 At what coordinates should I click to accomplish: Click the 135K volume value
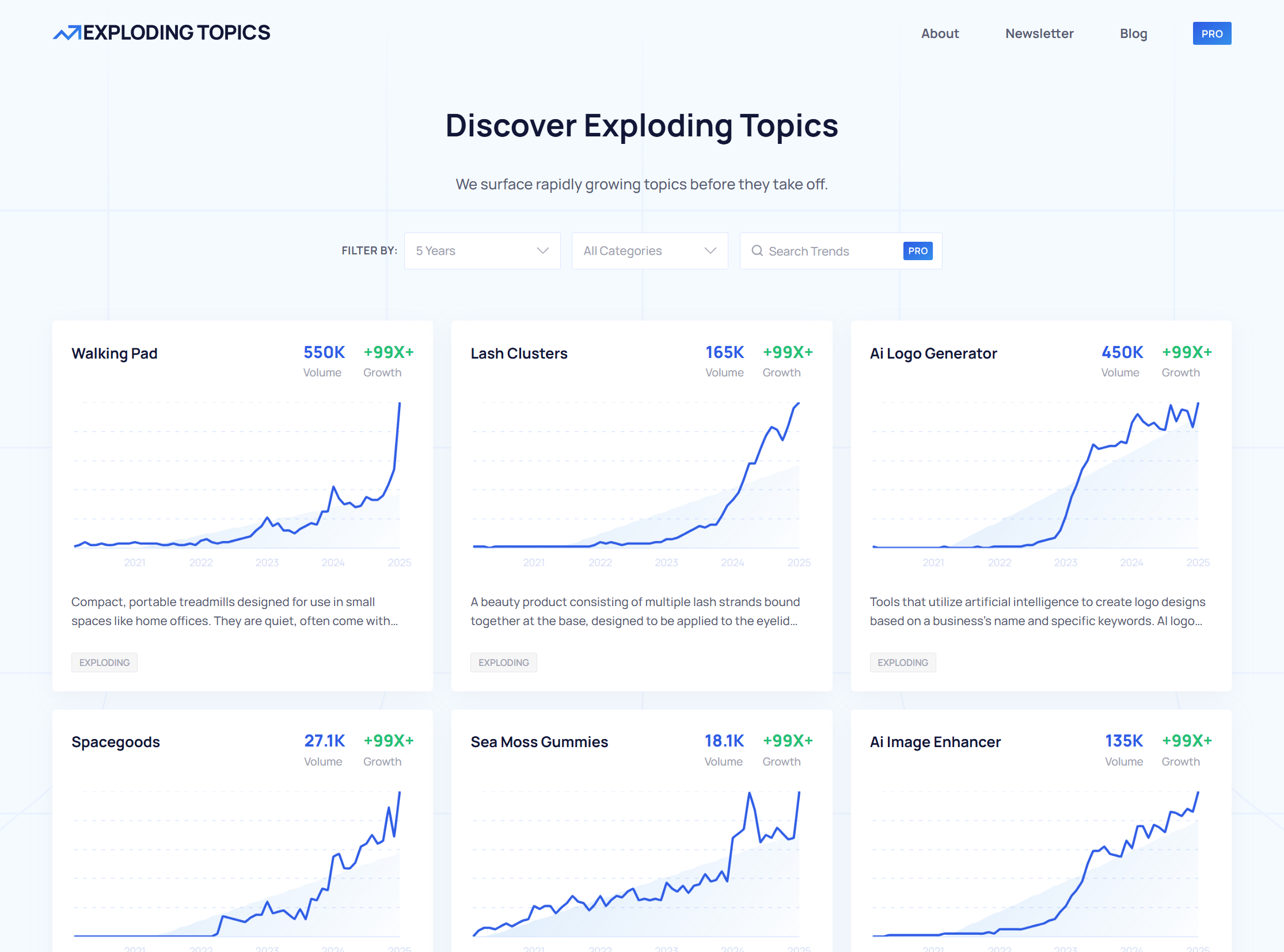tap(1123, 741)
